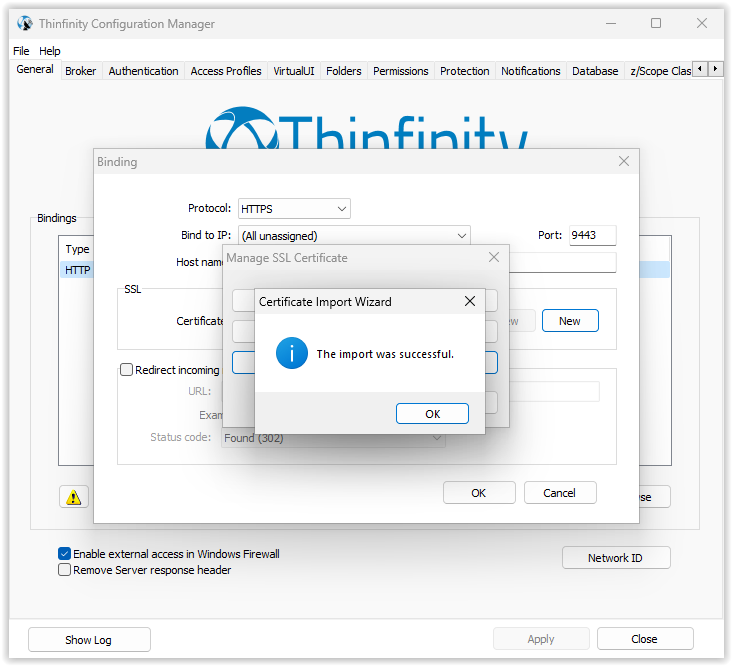Click the tab scroll left arrow
Viewport: 732px width, 666px height.
[x=699, y=69]
